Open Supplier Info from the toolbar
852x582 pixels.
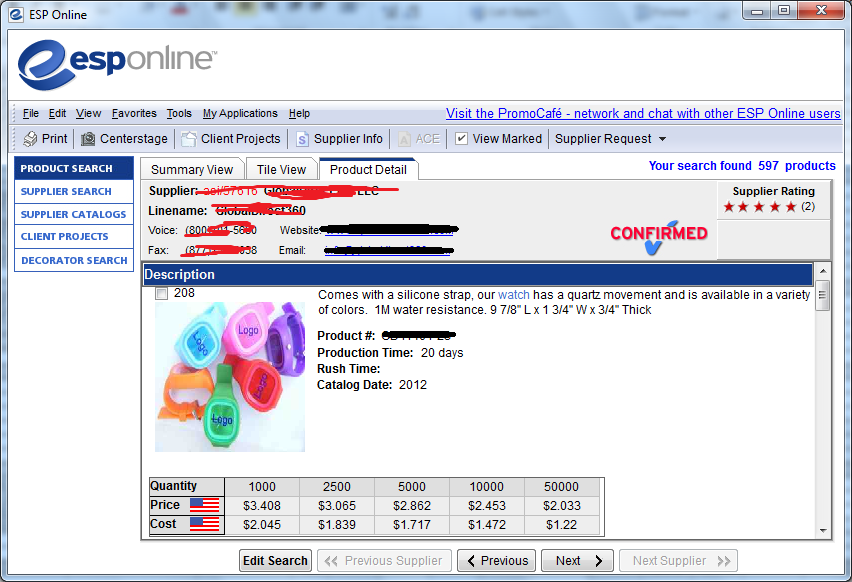coord(340,139)
